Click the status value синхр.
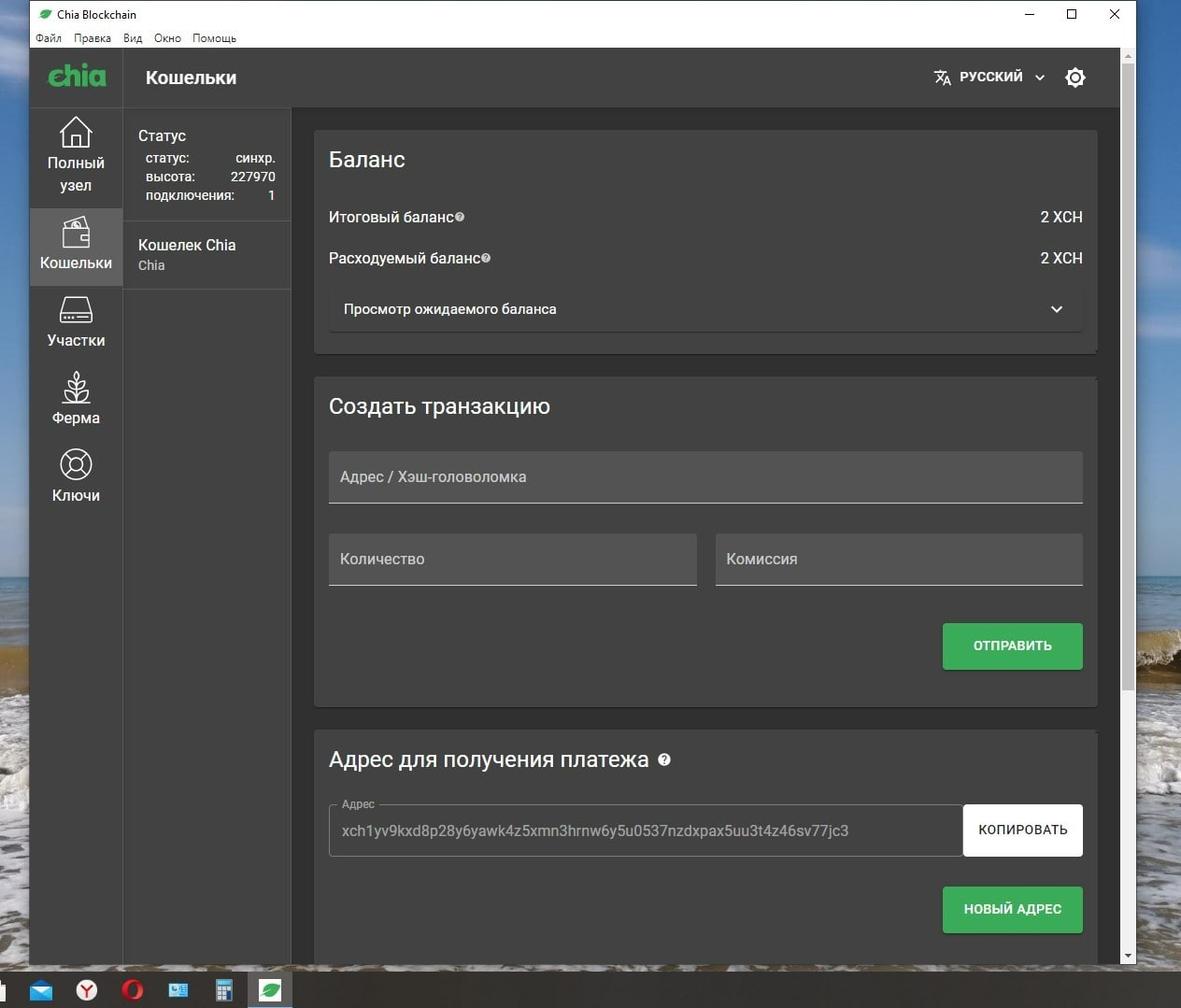The image size is (1181, 1008). (255, 158)
